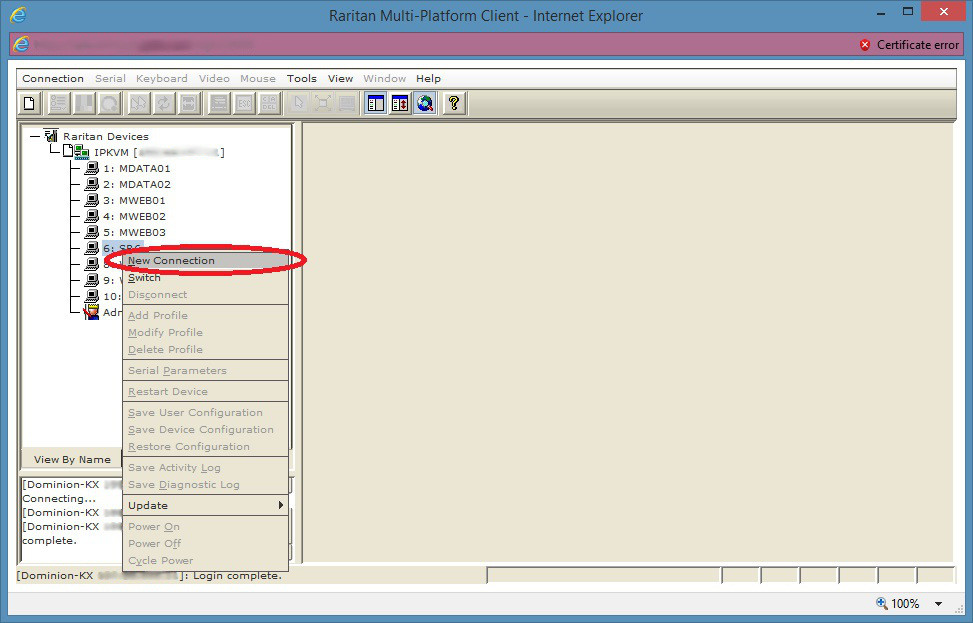973x623 pixels.
Task: Click the ESC toolbar icon
Action: pyautogui.click(x=244, y=103)
